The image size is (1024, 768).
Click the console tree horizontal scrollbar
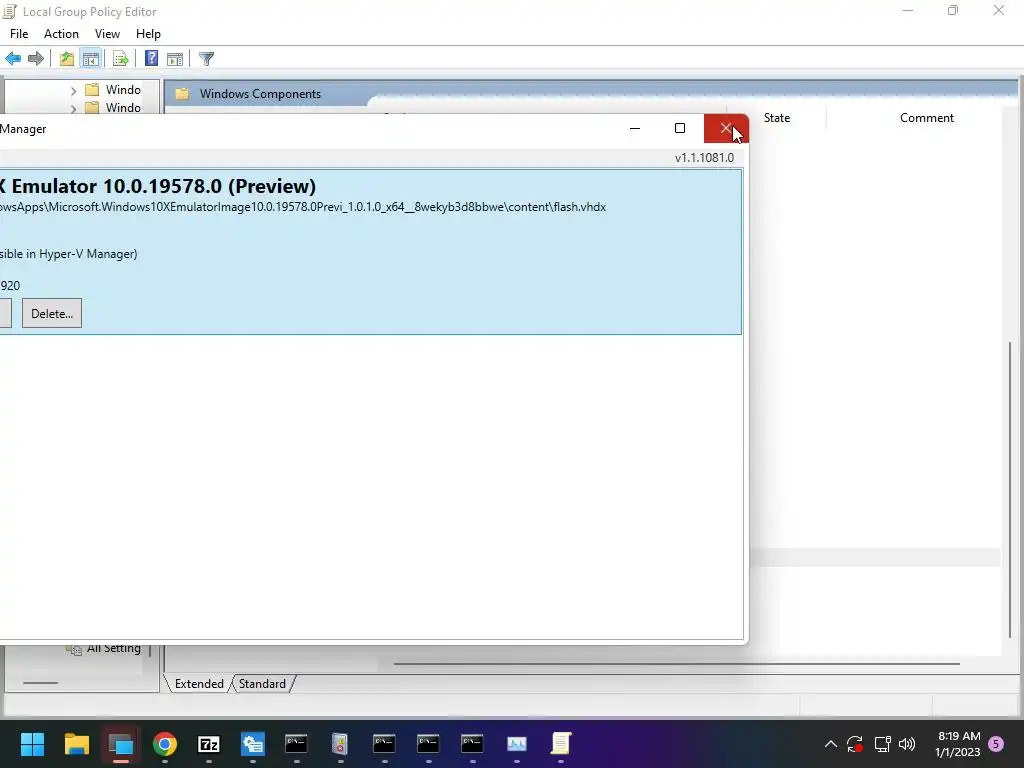click(40, 683)
